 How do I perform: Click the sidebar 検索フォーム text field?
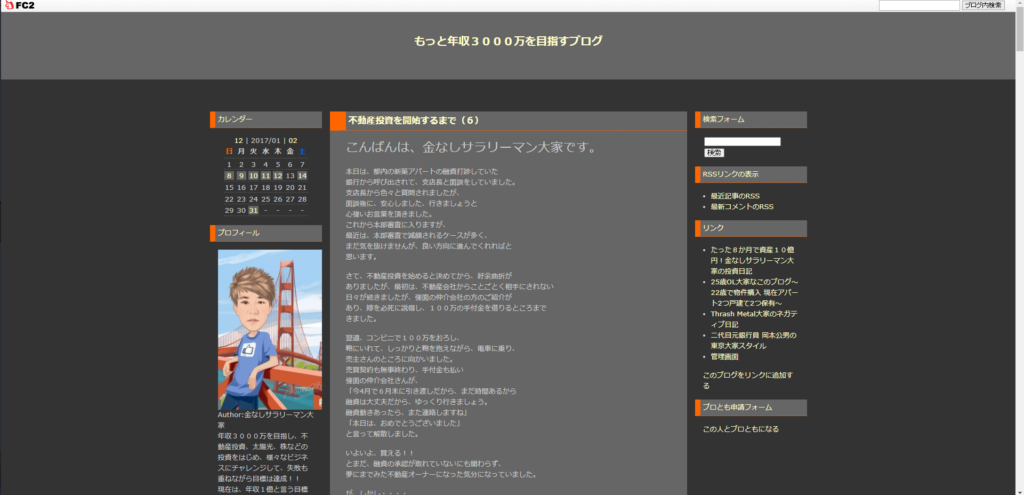[742, 141]
